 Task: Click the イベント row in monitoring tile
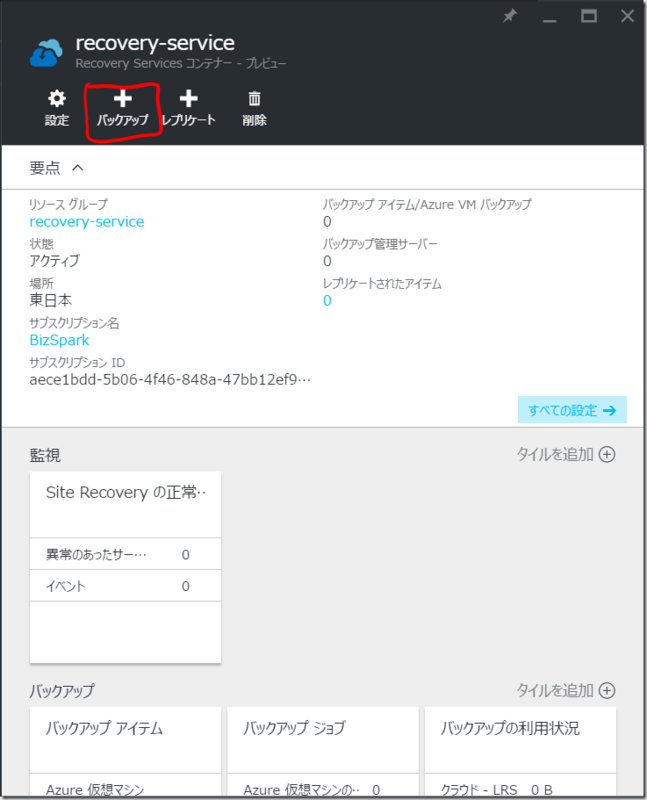pyautogui.click(x=126, y=586)
